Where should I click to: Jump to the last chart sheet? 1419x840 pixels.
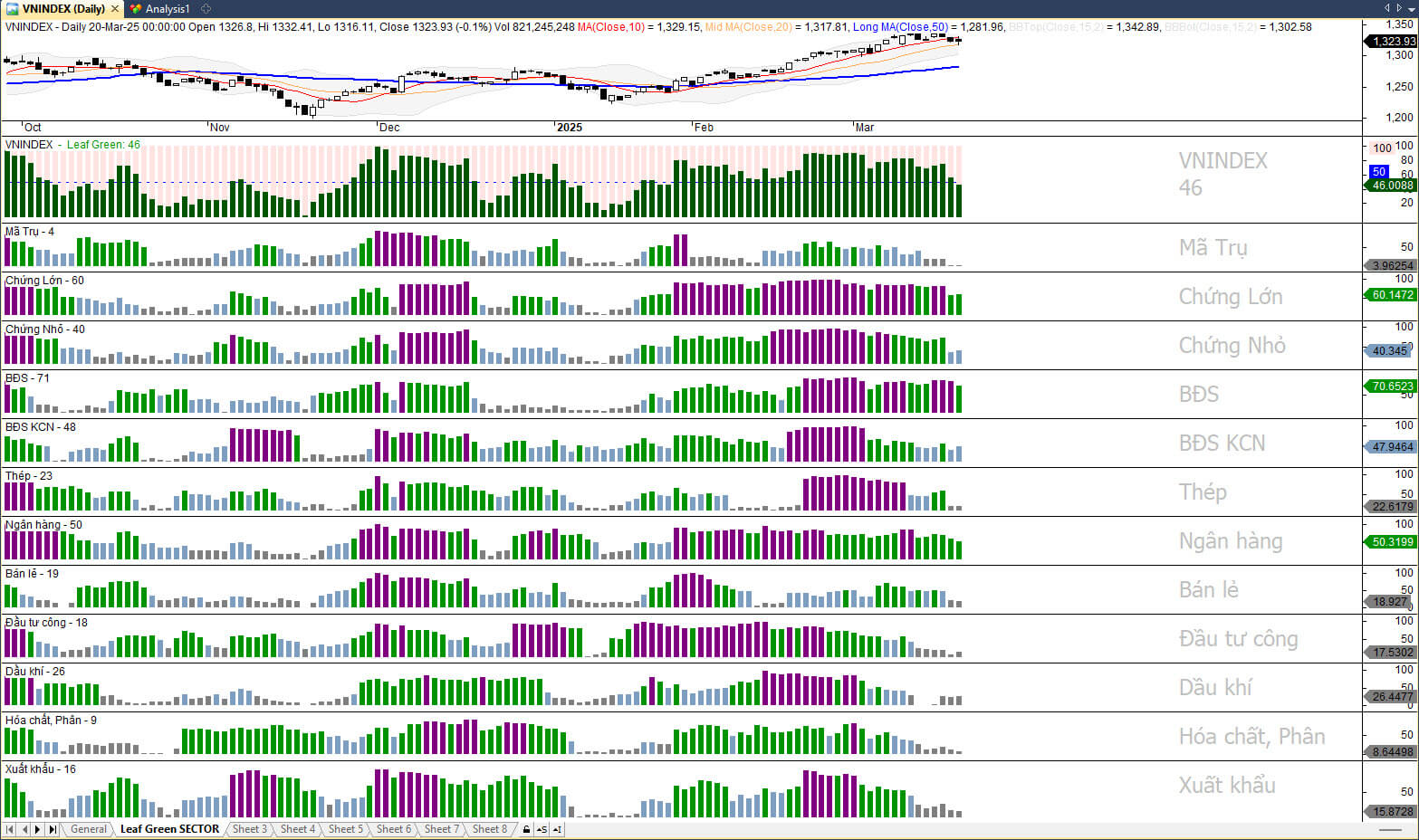(53, 829)
